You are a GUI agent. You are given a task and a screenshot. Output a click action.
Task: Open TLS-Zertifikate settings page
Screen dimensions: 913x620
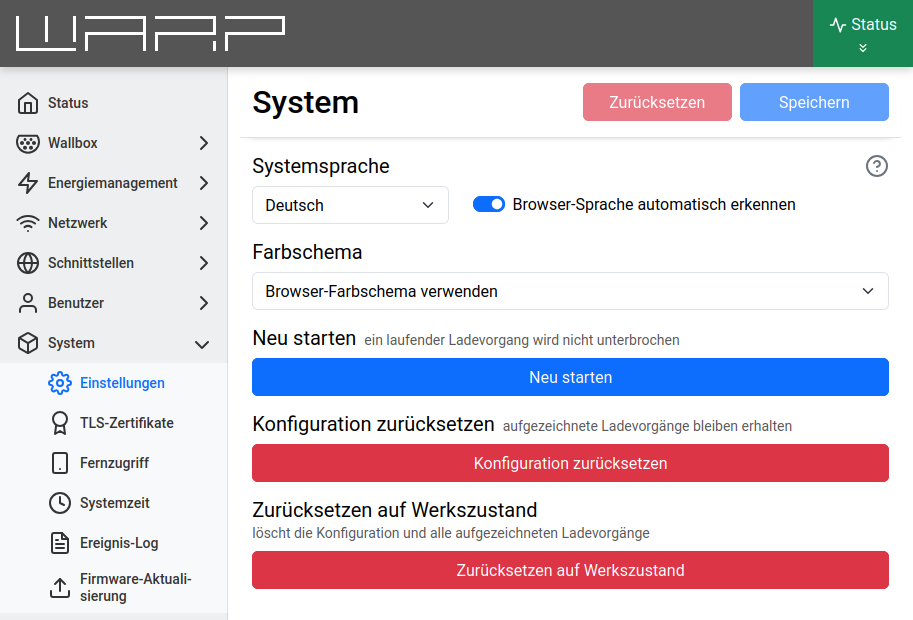click(126, 423)
